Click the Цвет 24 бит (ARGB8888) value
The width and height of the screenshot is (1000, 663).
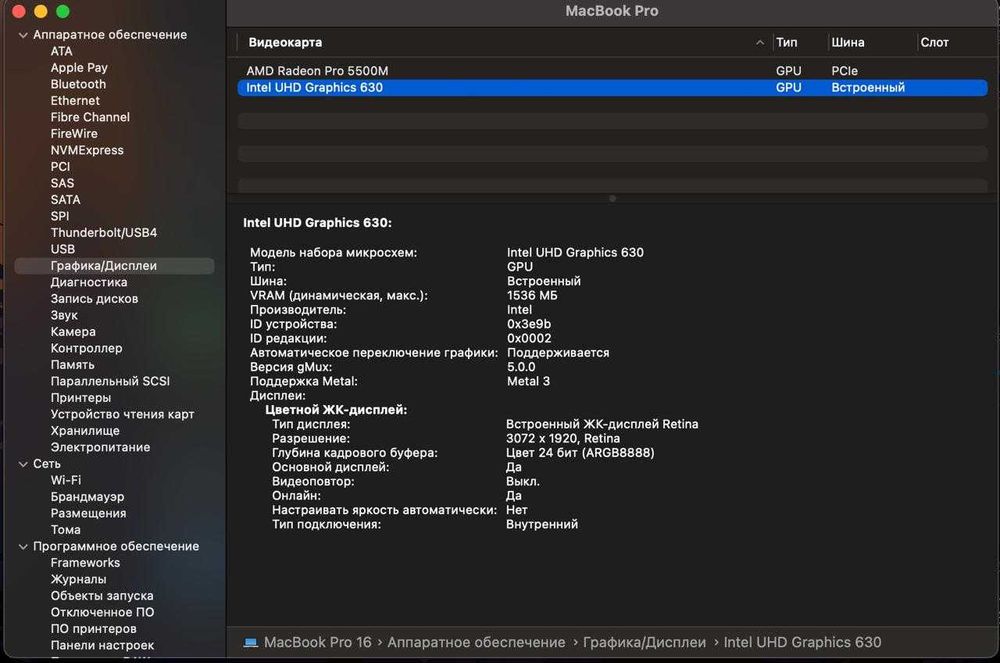coord(580,453)
